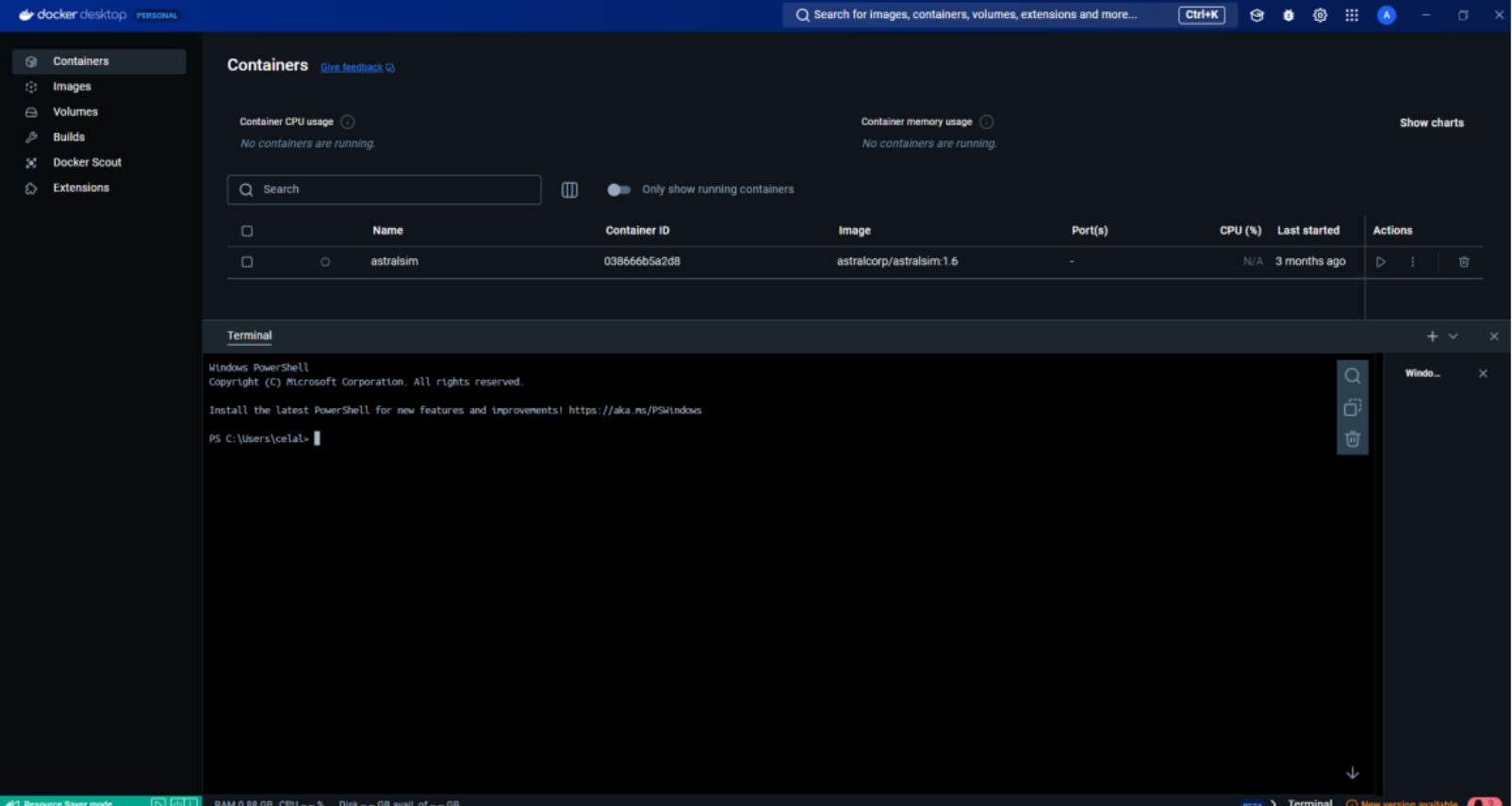Image resolution: width=1512 pixels, height=806 pixels.
Task: Click the PS C:\Users\celal> terminal prompt
Action: coord(258,439)
